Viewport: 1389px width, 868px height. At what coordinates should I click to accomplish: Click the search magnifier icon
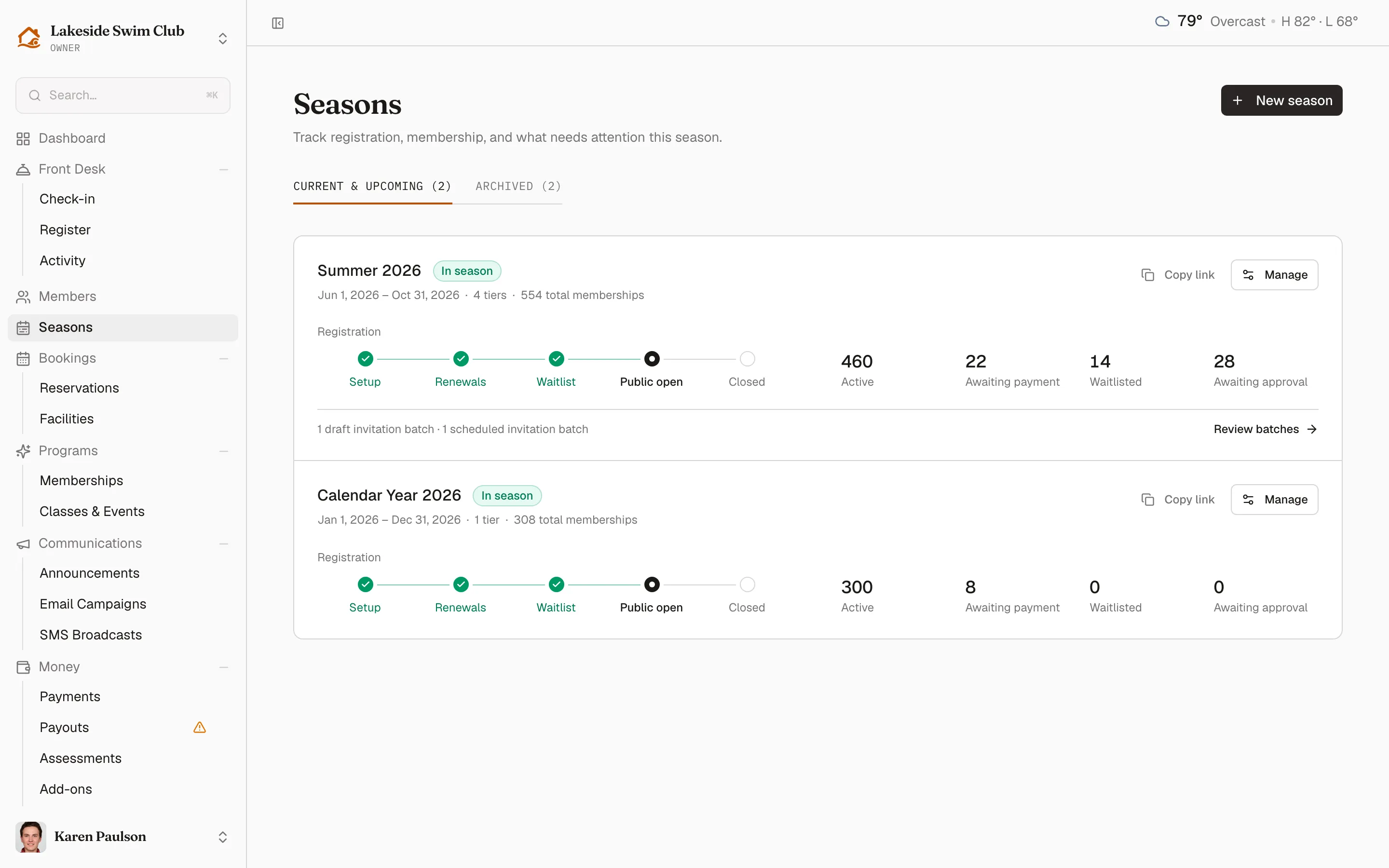pyautogui.click(x=34, y=95)
